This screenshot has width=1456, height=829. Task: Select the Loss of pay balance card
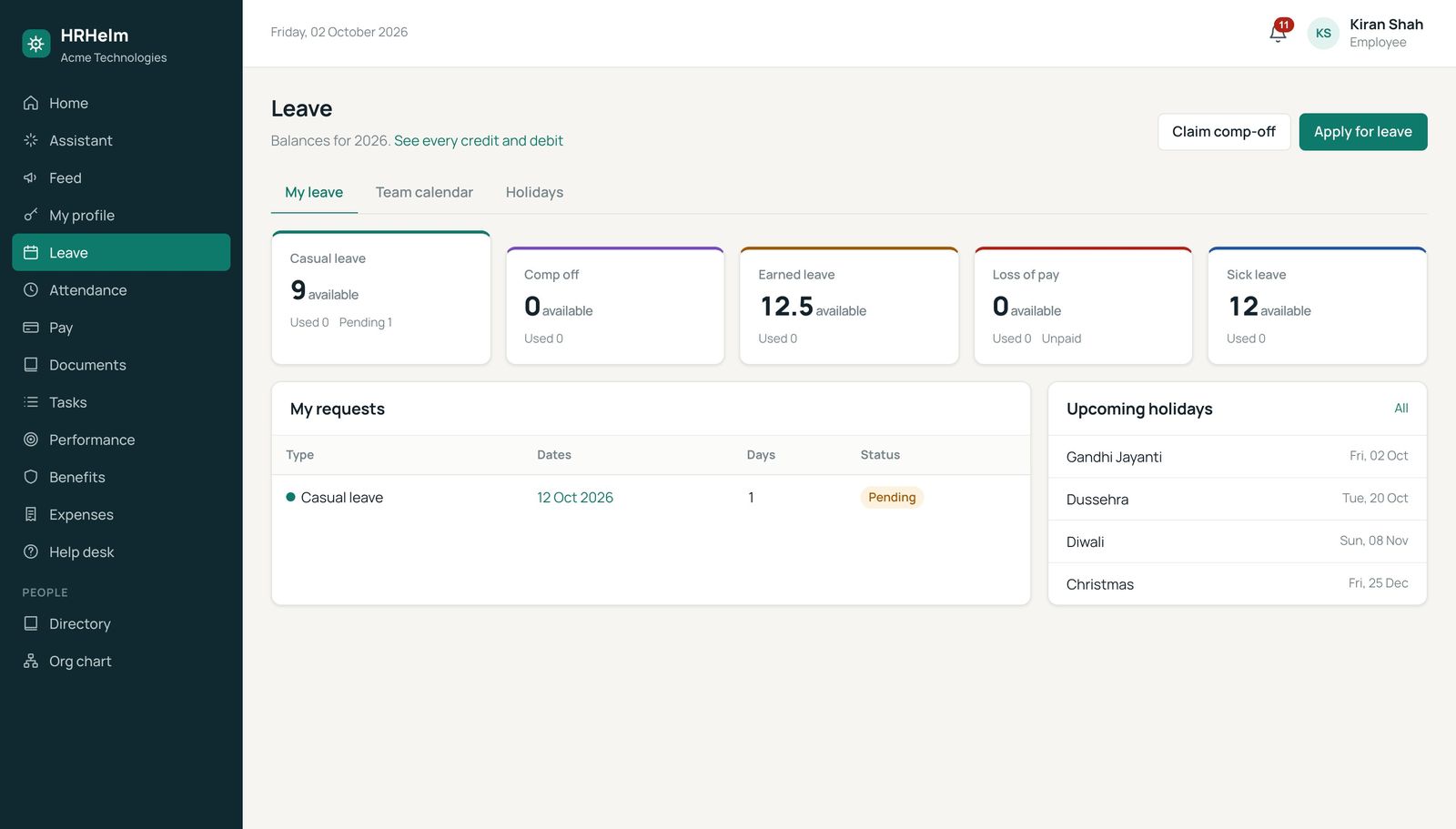pos(1083,306)
